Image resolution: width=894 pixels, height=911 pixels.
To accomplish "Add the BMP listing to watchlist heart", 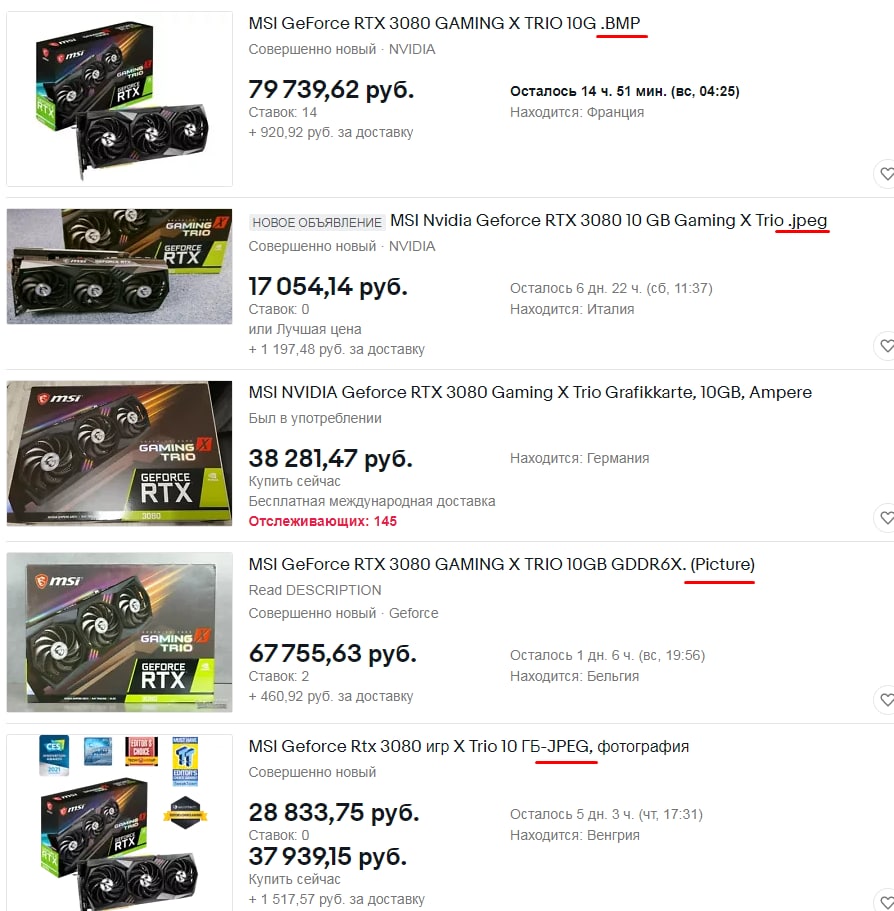I will (885, 174).
